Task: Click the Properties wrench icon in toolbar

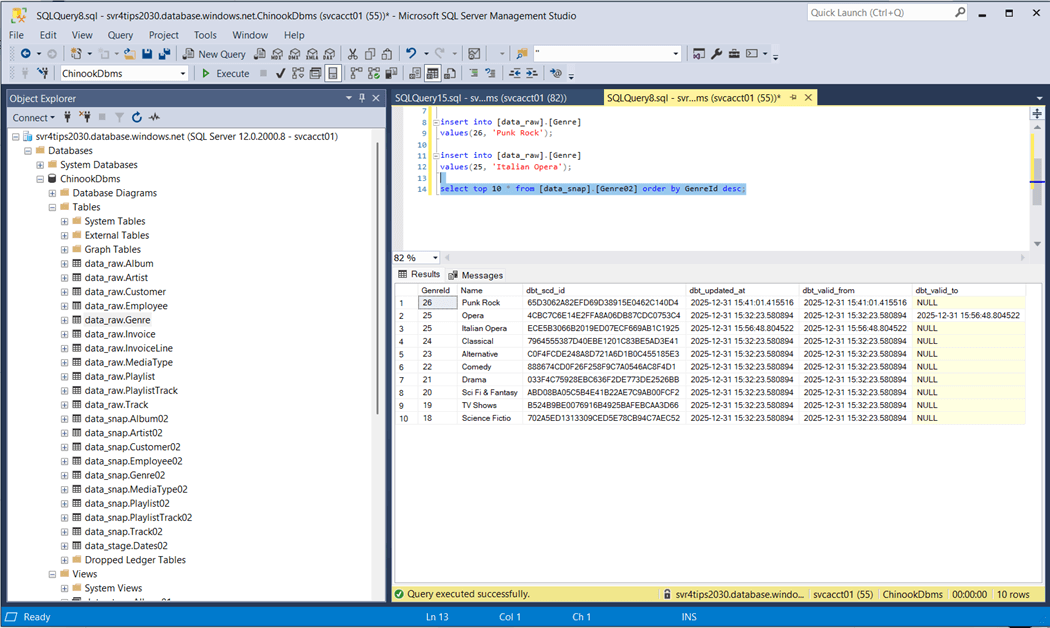Action: (x=716, y=54)
